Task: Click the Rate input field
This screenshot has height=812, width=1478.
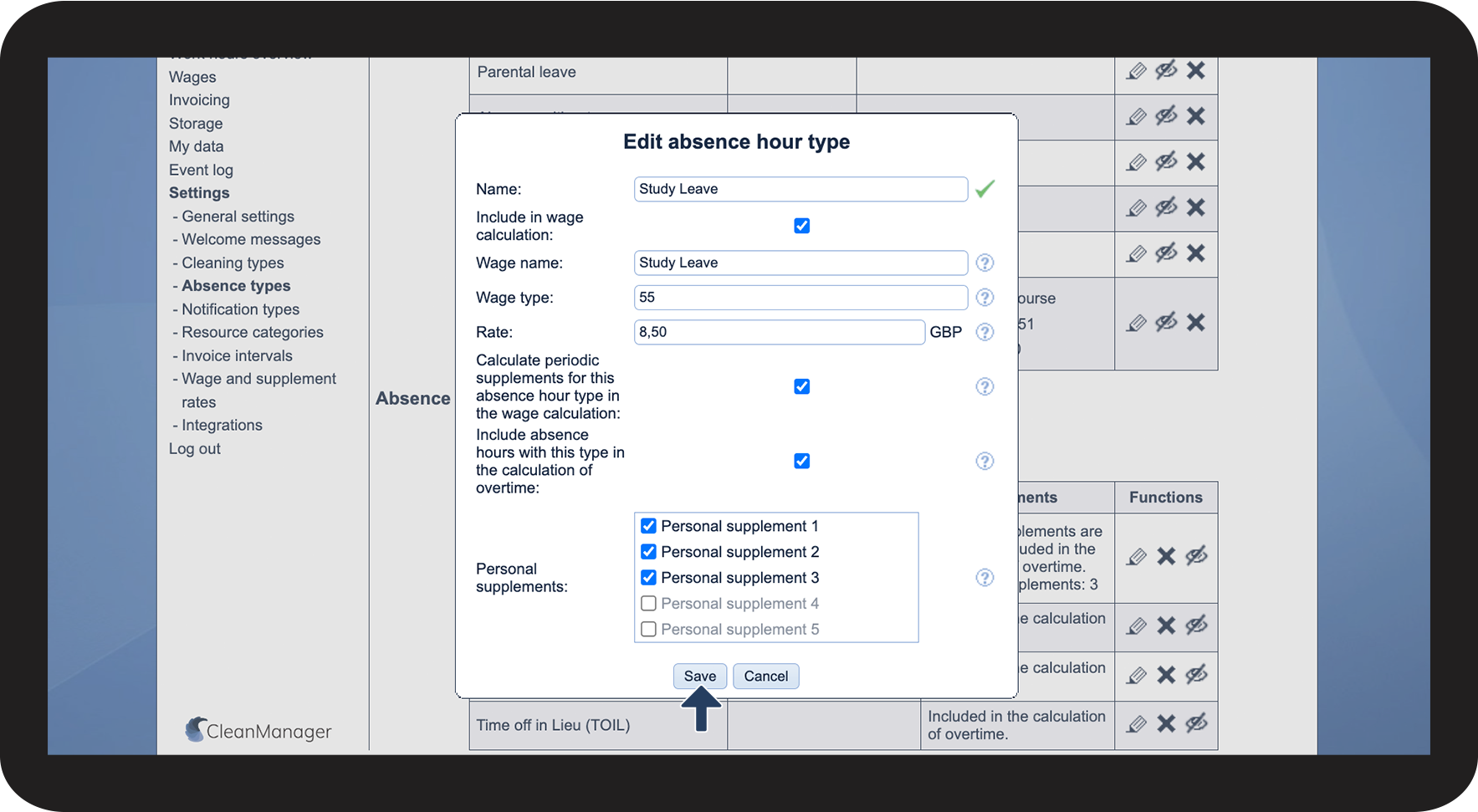Action: coord(779,332)
